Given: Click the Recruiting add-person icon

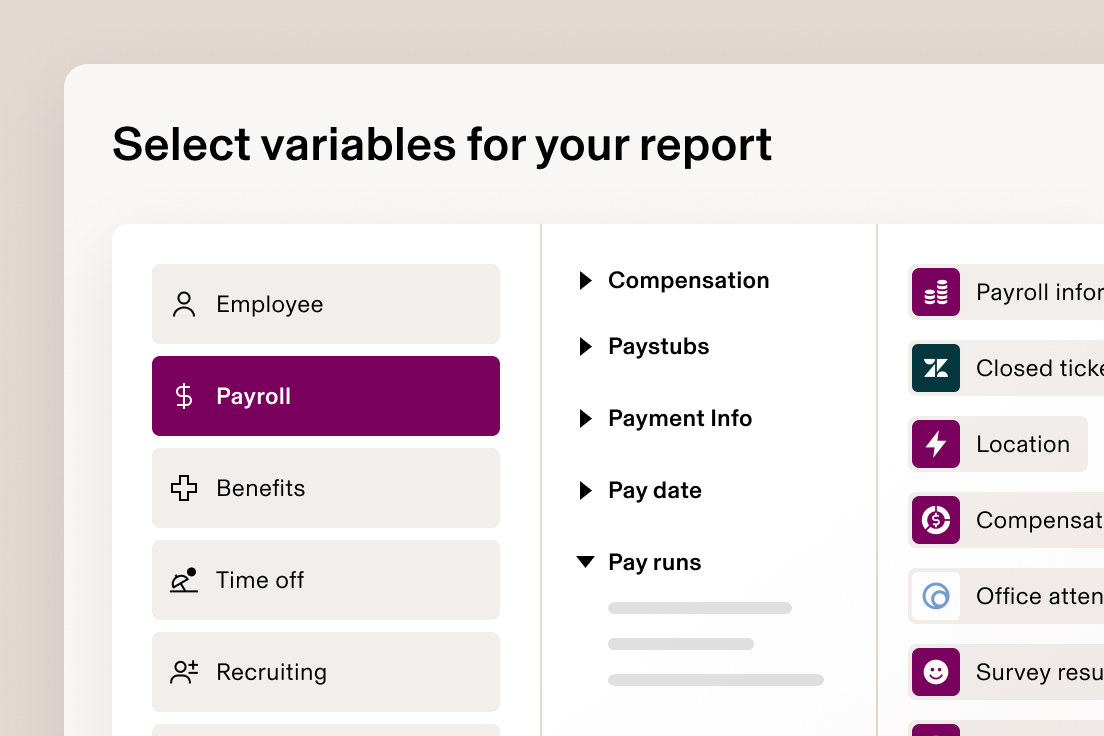Looking at the screenshot, I should point(183,671).
